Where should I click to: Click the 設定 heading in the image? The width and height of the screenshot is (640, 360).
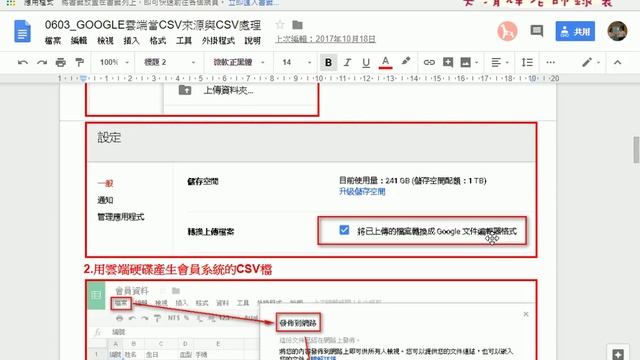click(109, 138)
